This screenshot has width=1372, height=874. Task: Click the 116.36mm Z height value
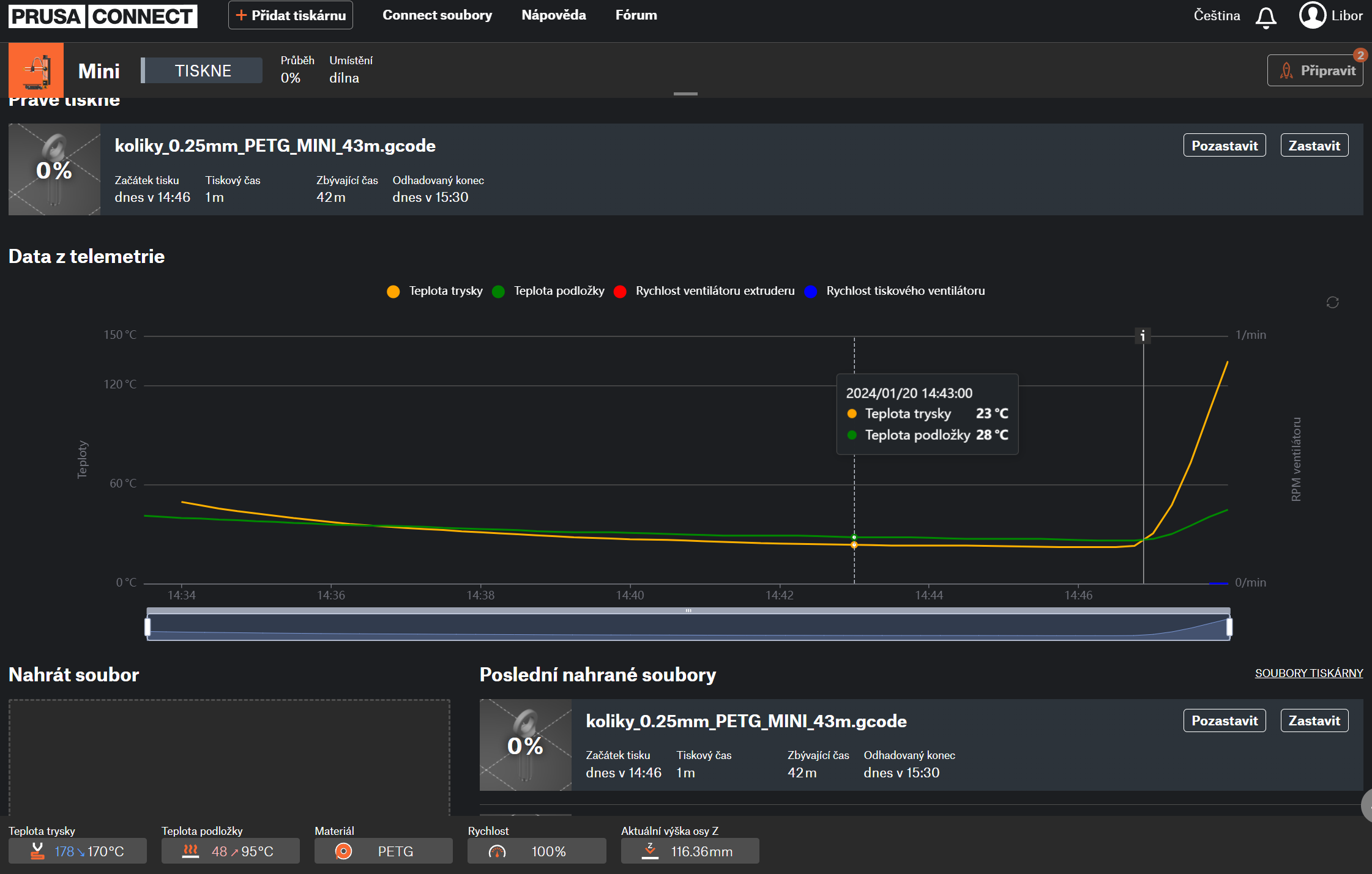point(702,851)
